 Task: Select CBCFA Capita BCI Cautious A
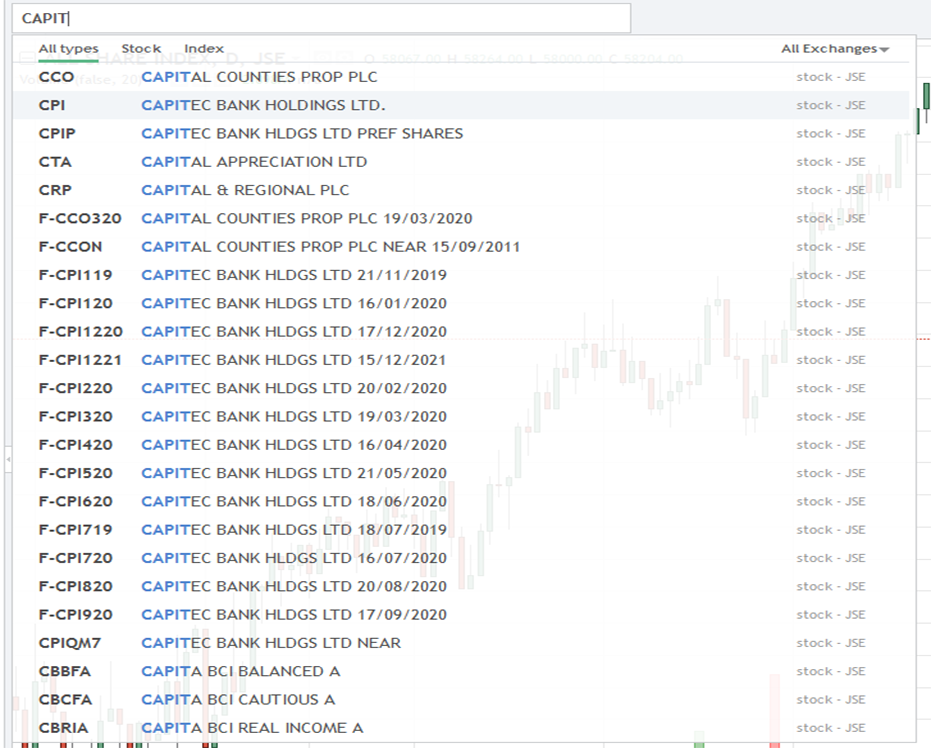(461, 699)
